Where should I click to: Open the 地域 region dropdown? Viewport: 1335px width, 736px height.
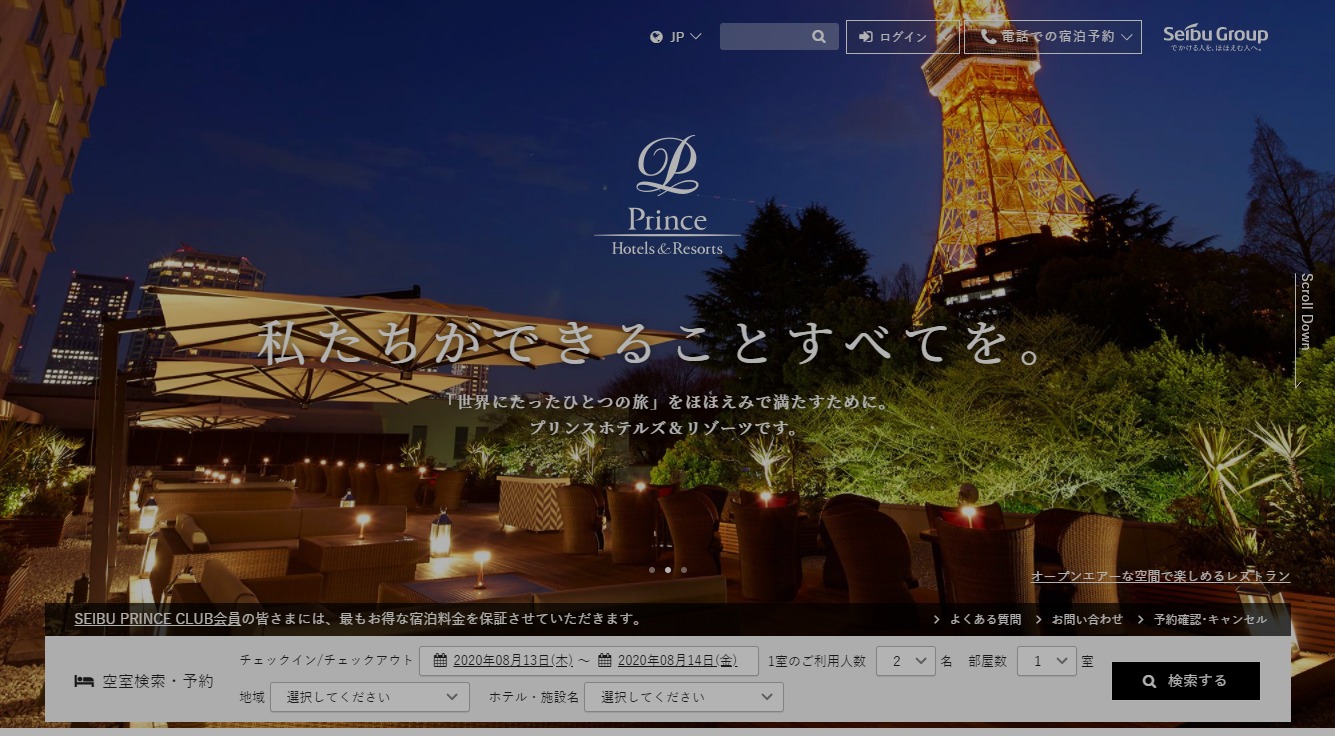369,697
